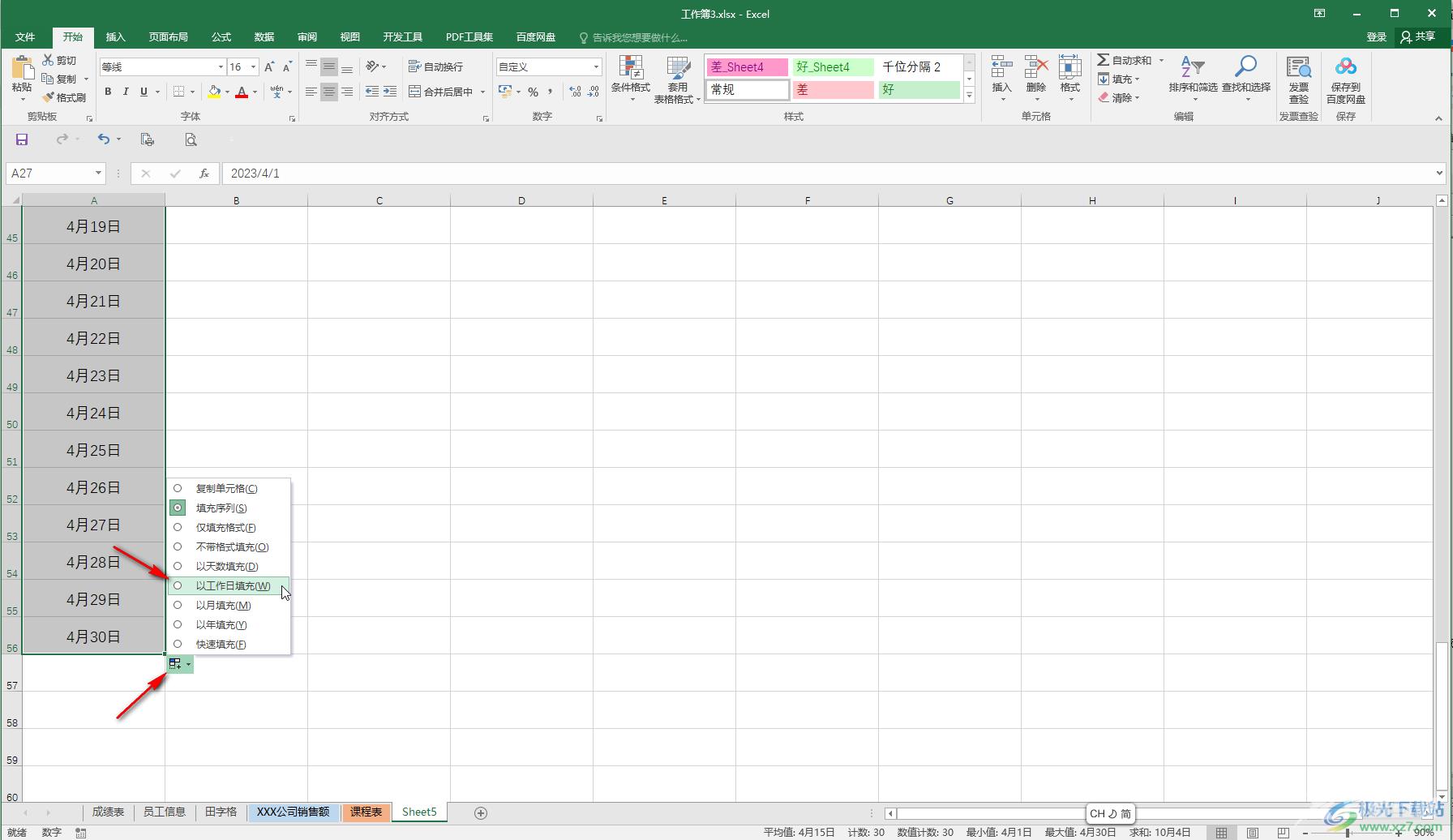The image size is (1453, 840).
Task: Apply Italic formatting
Action: click(126, 92)
